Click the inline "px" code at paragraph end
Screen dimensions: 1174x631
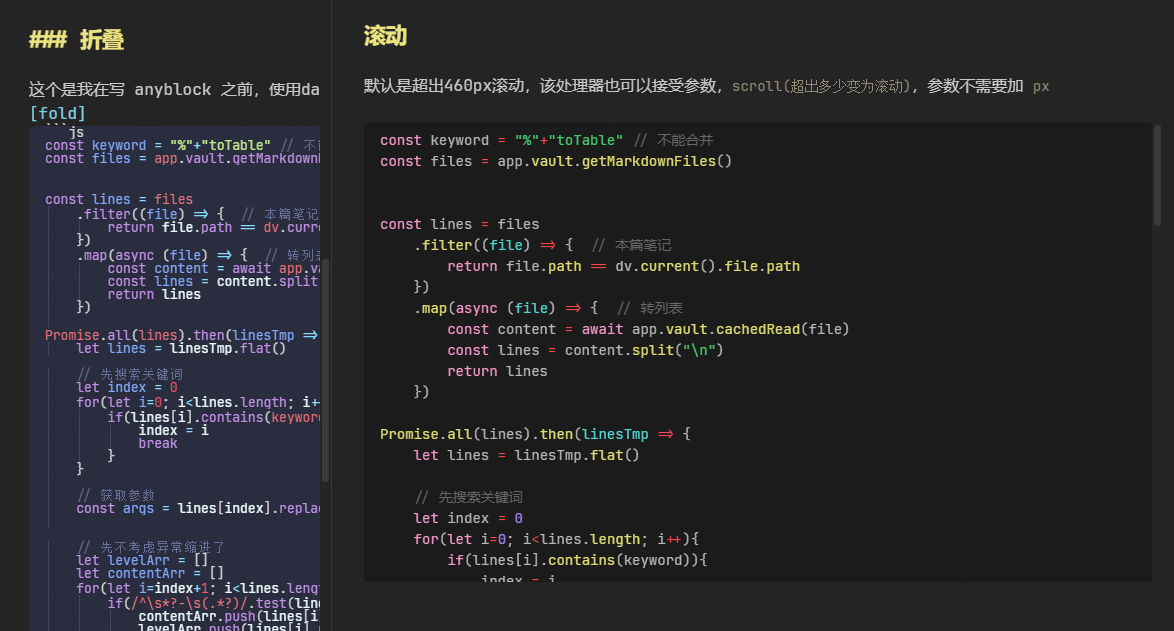[1041, 86]
